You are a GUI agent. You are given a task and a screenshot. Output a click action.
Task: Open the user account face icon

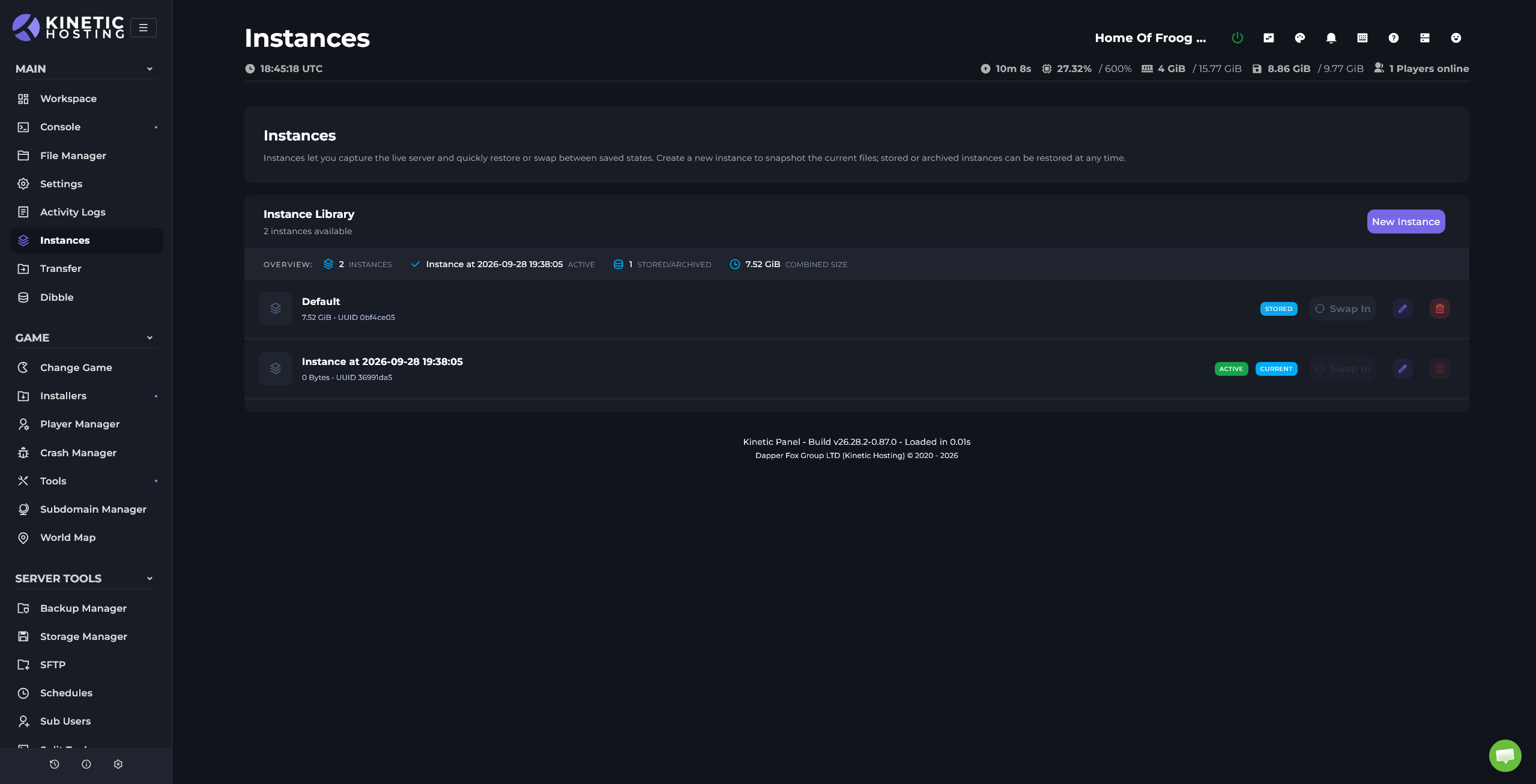1456,38
